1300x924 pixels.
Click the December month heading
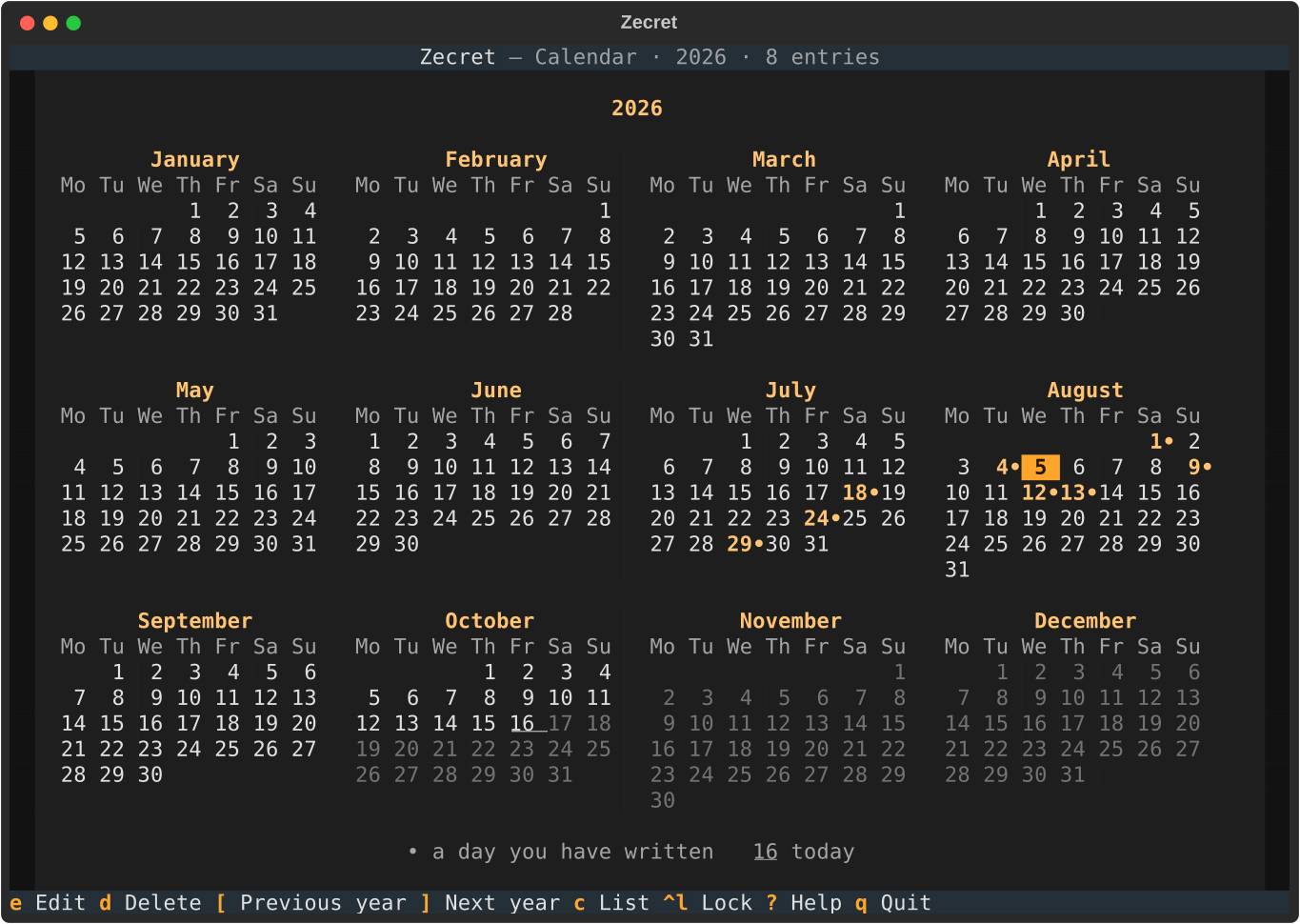(1086, 620)
